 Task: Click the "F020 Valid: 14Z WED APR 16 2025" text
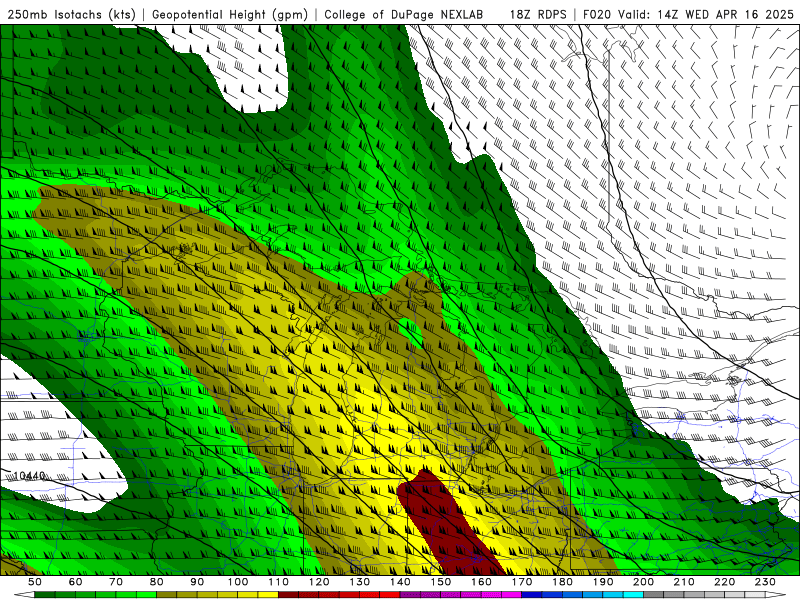pos(688,14)
